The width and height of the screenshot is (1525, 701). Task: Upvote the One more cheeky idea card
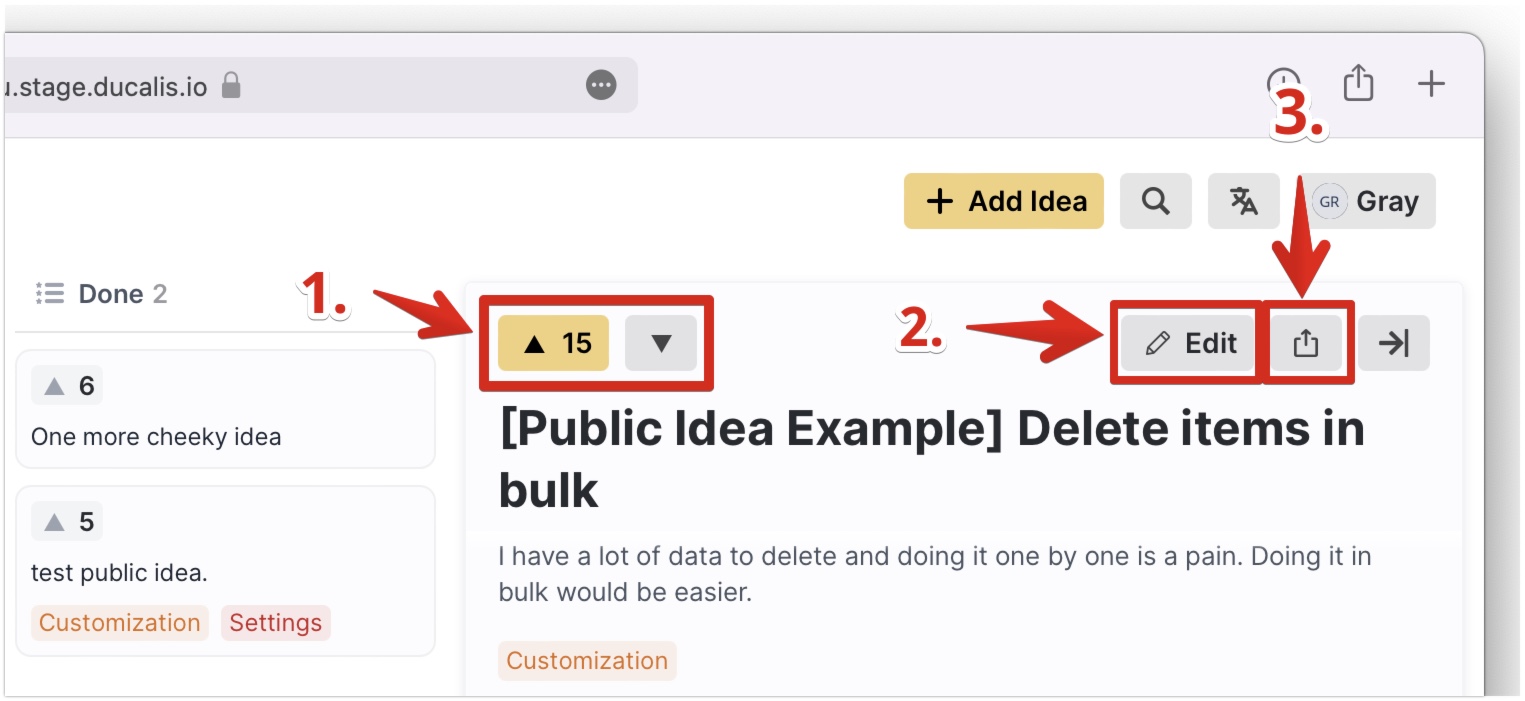pos(67,386)
